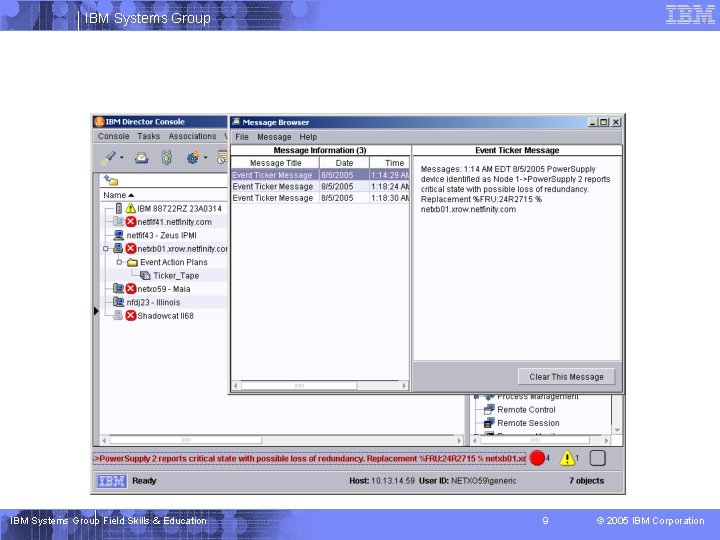Click the red error icon beside netxb01.xrow.netfinity

[131, 248]
